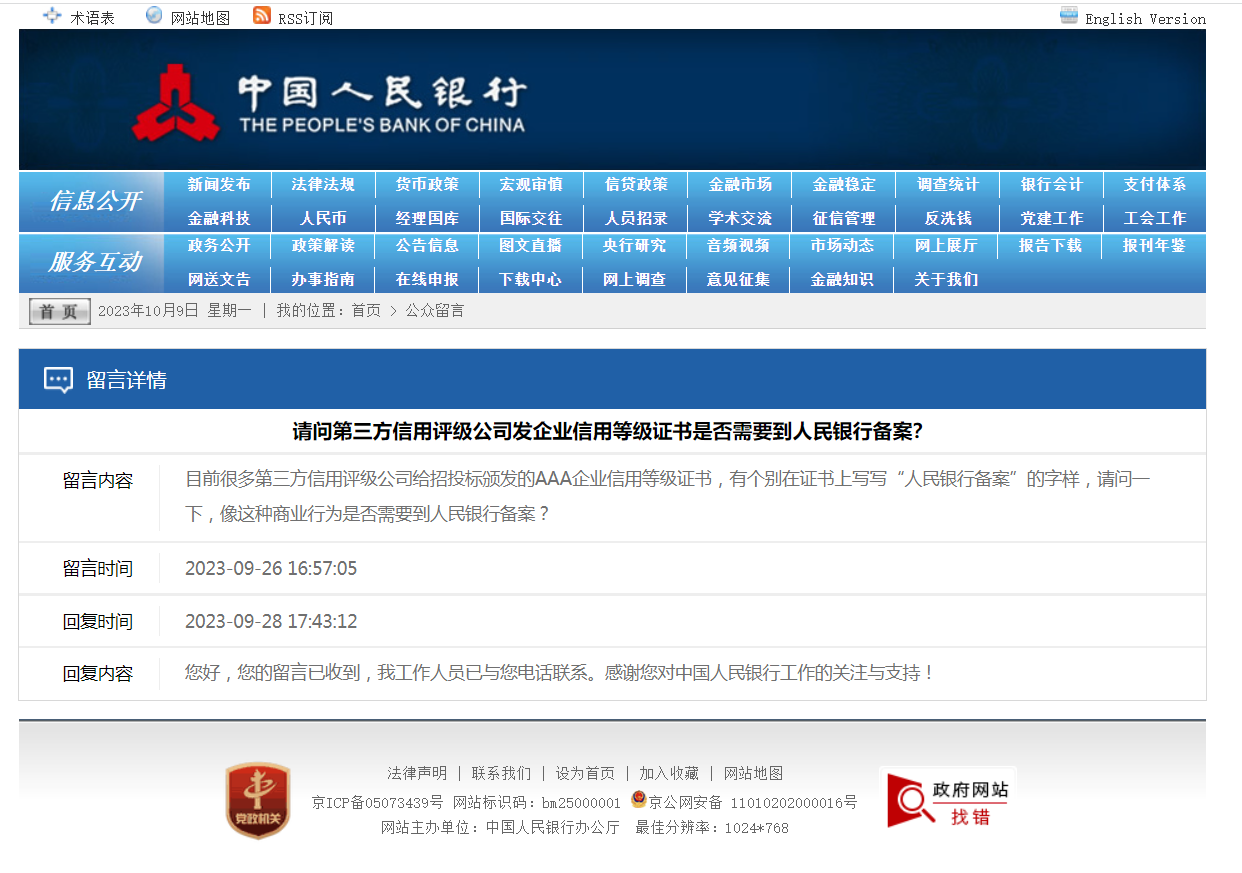Click the 留言详情 speech bubble icon
This screenshot has width=1242, height=873.
[x=58, y=380]
